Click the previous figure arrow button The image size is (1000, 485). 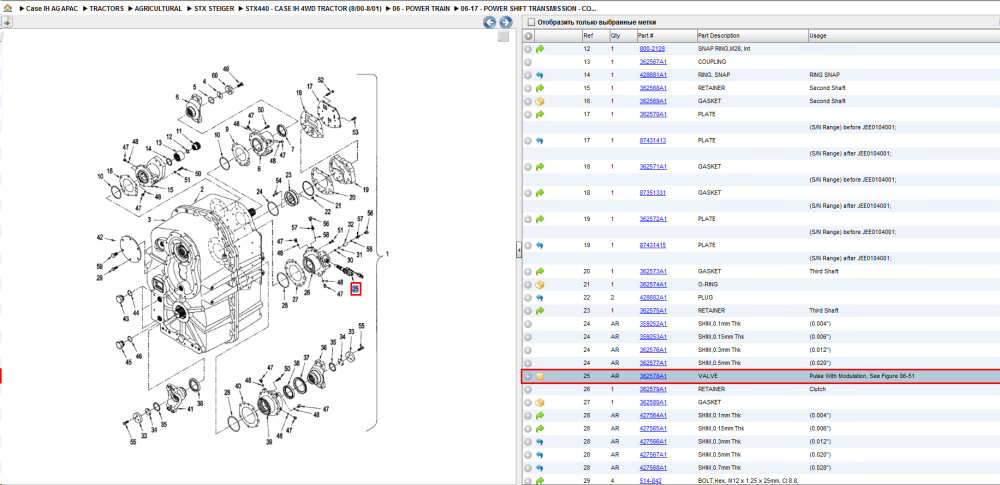(x=489, y=23)
